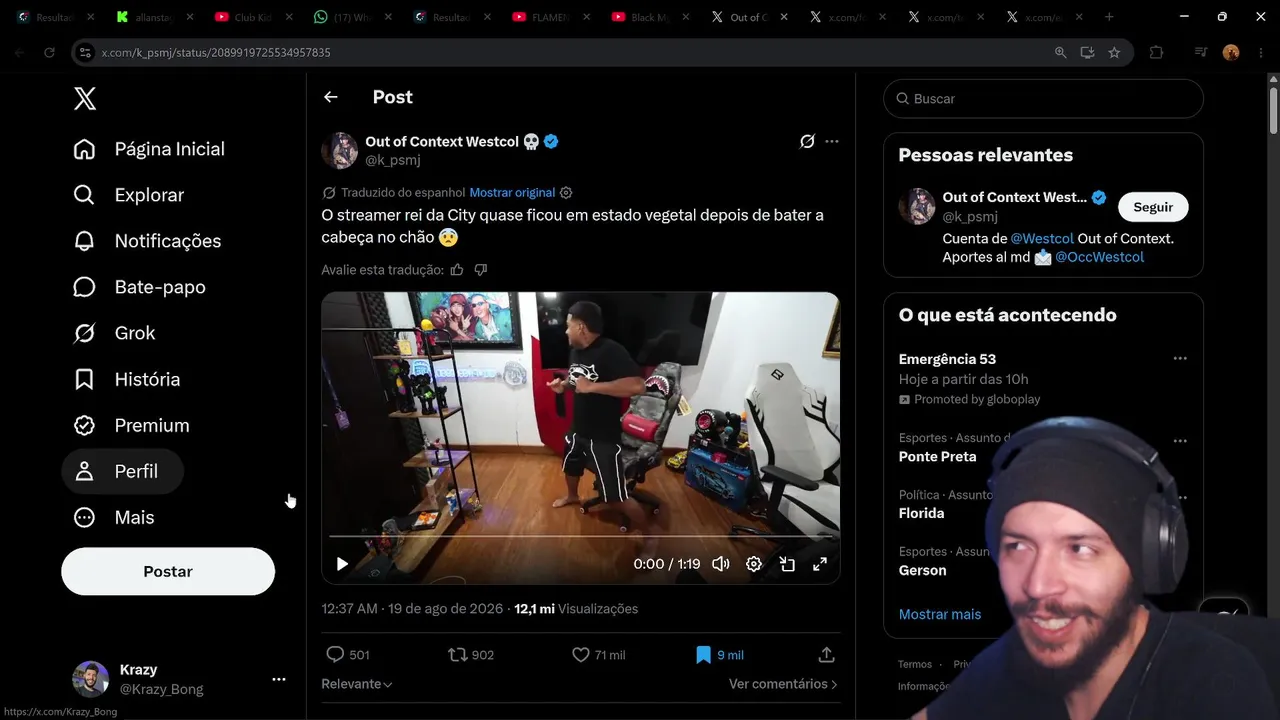Viewport: 1280px width, 720px height.
Task: Open the Emergência 53 trend
Action: (x=947, y=359)
